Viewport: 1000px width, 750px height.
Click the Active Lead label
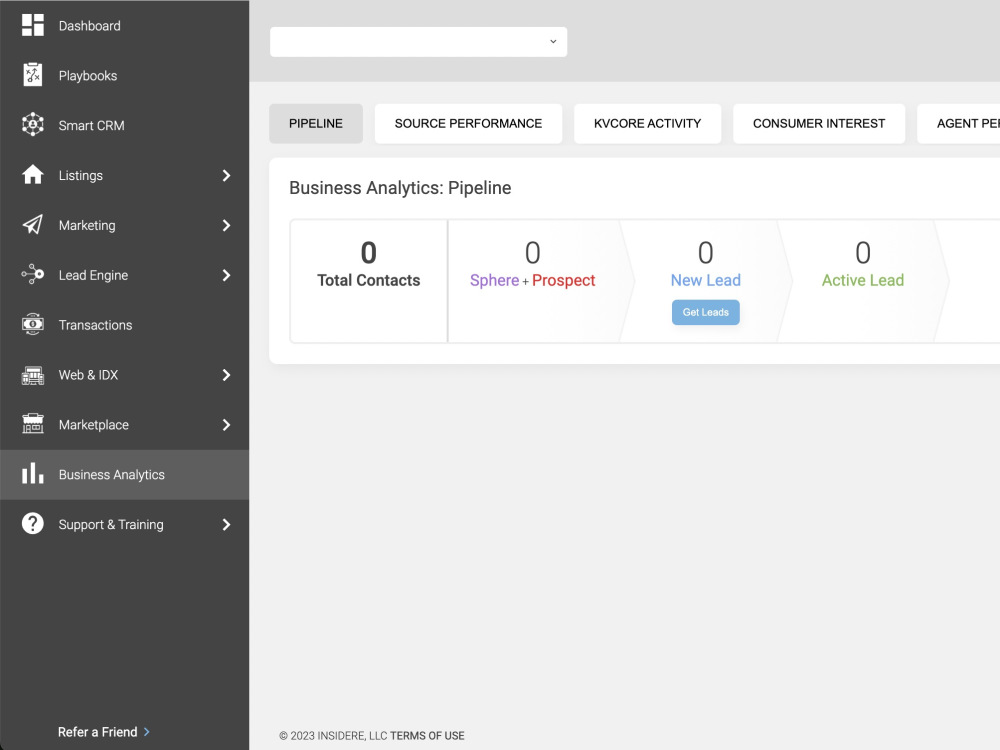point(862,280)
